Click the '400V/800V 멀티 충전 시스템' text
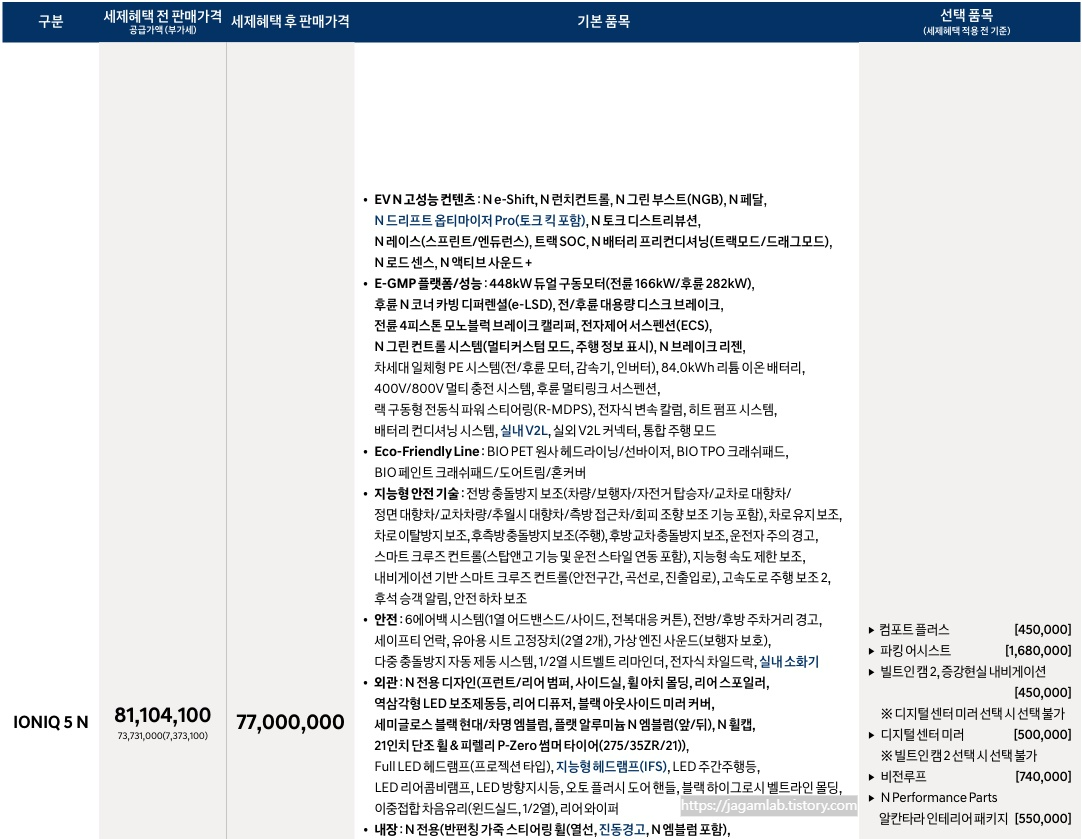 (x=453, y=388)
